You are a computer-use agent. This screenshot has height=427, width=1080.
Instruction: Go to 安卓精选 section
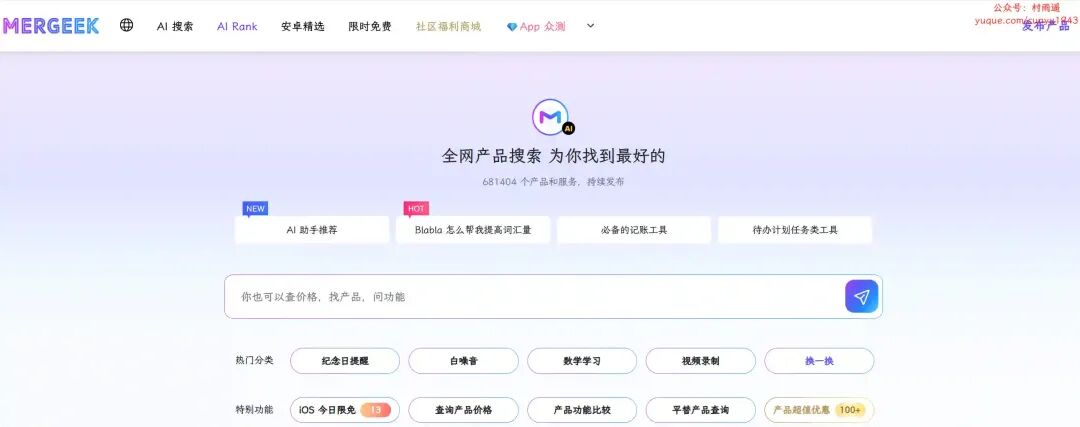[x=302, y=26]
